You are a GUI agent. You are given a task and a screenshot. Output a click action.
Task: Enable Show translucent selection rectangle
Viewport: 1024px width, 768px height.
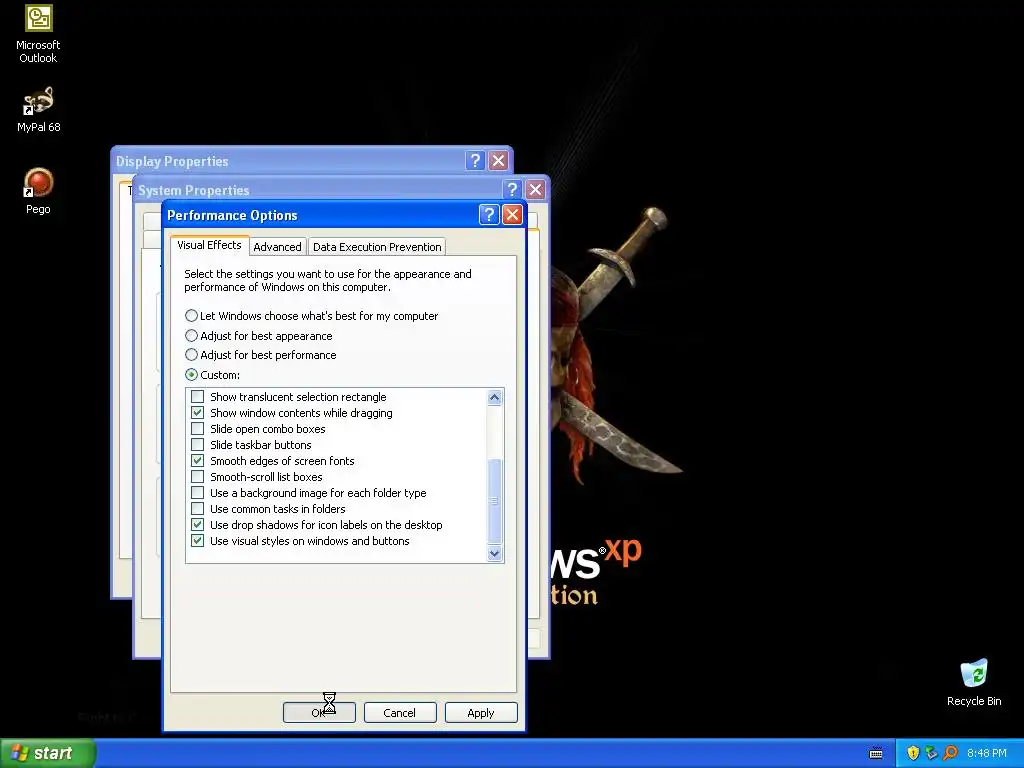197,396
